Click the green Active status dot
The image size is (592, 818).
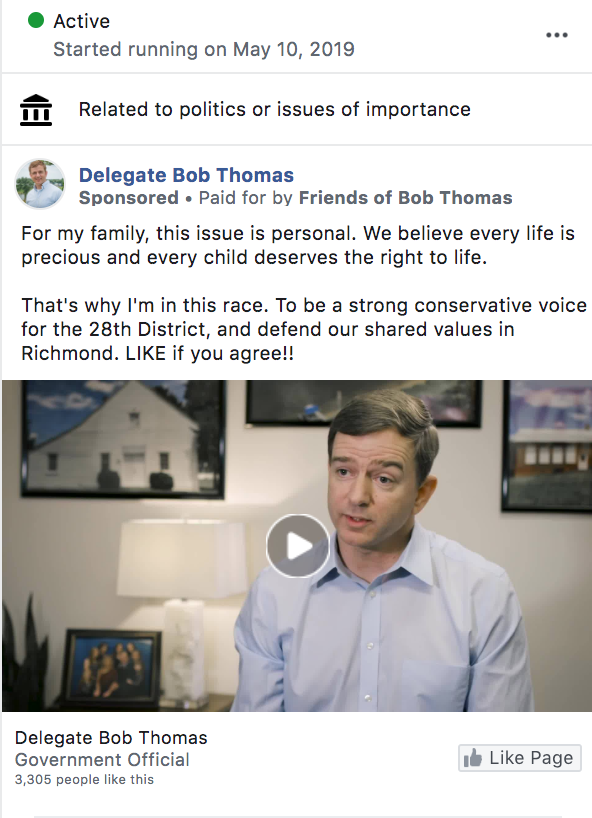coord(35,20)
